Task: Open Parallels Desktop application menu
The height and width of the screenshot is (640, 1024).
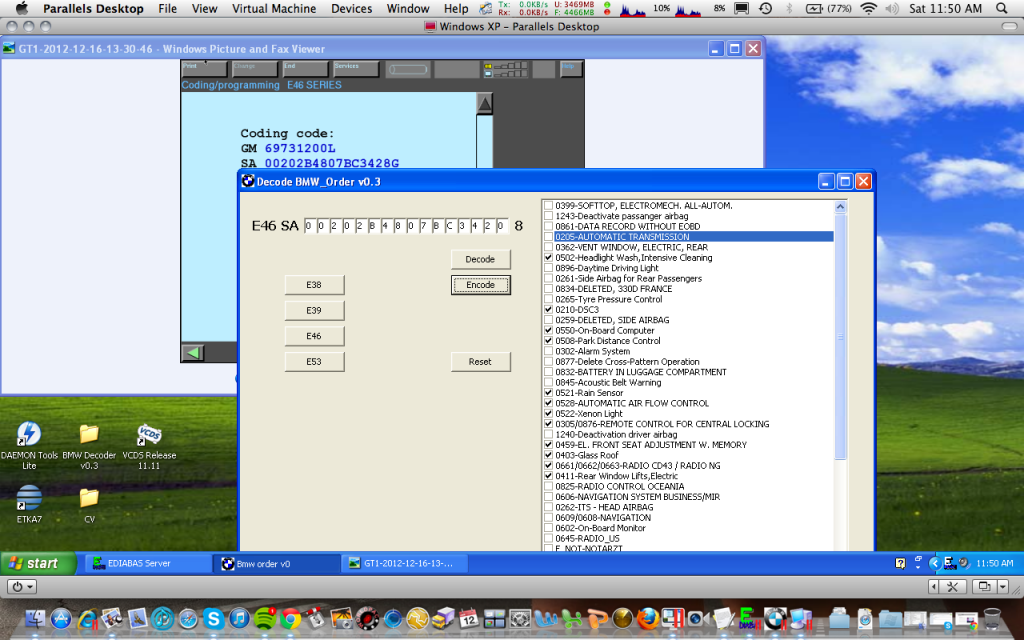Action: [x=93, y=8]
